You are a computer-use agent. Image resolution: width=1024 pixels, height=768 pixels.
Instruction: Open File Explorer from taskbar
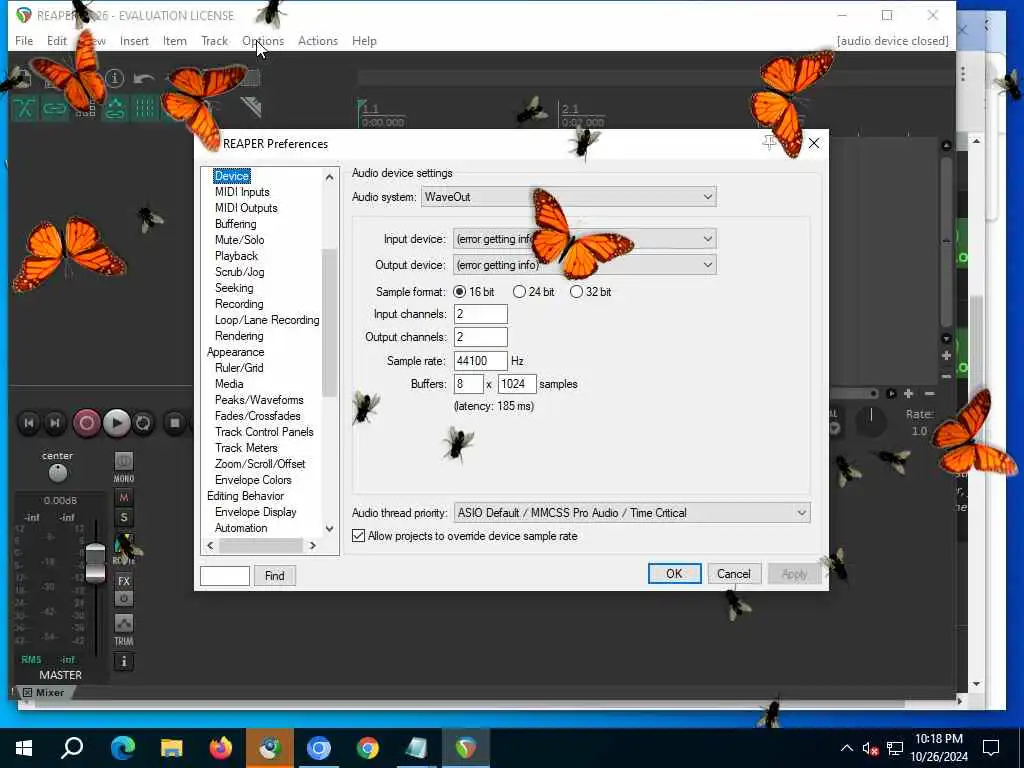(x=171, y=748)
